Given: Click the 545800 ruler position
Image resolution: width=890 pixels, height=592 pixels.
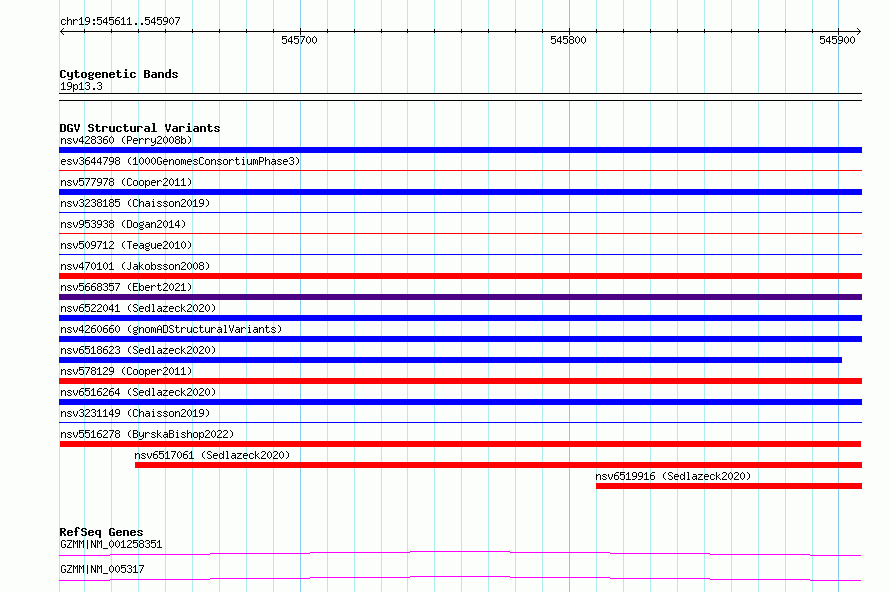Looking at the screenshot, I should [568, 40].
